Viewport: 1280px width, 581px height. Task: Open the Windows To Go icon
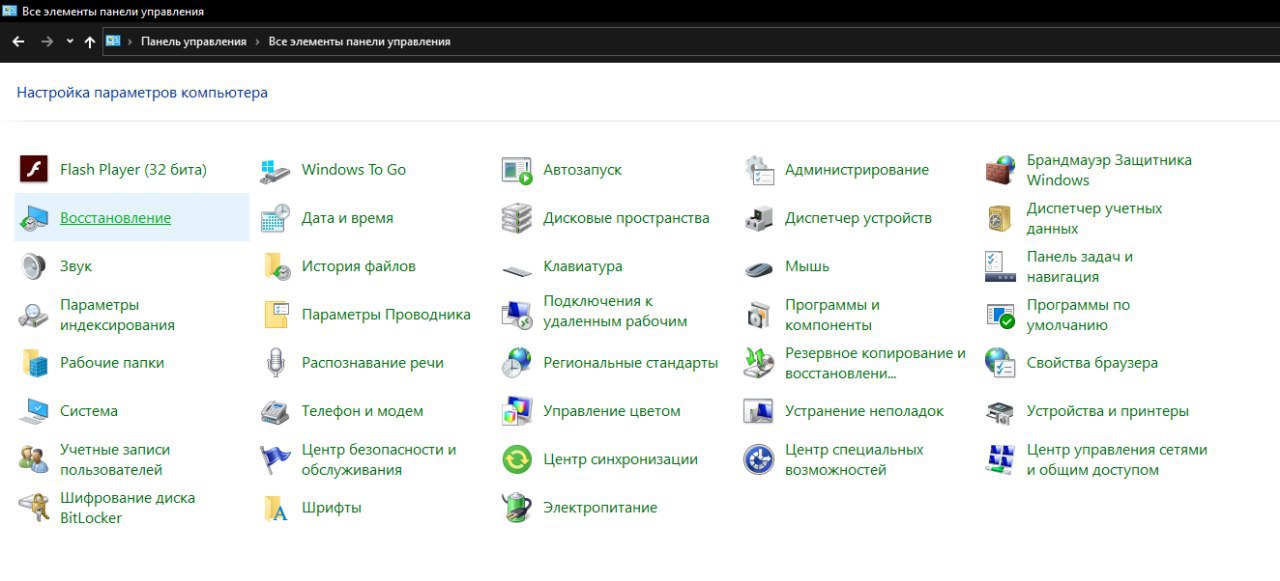(x=276, y=170)
